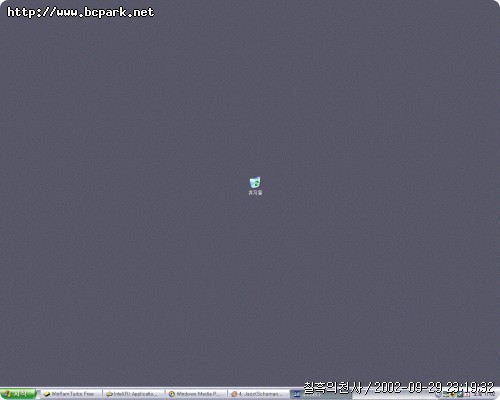Screen dimensions: 500x400
Task: Switch to the Wolfram taskbar window
Action: click(71, 394)
